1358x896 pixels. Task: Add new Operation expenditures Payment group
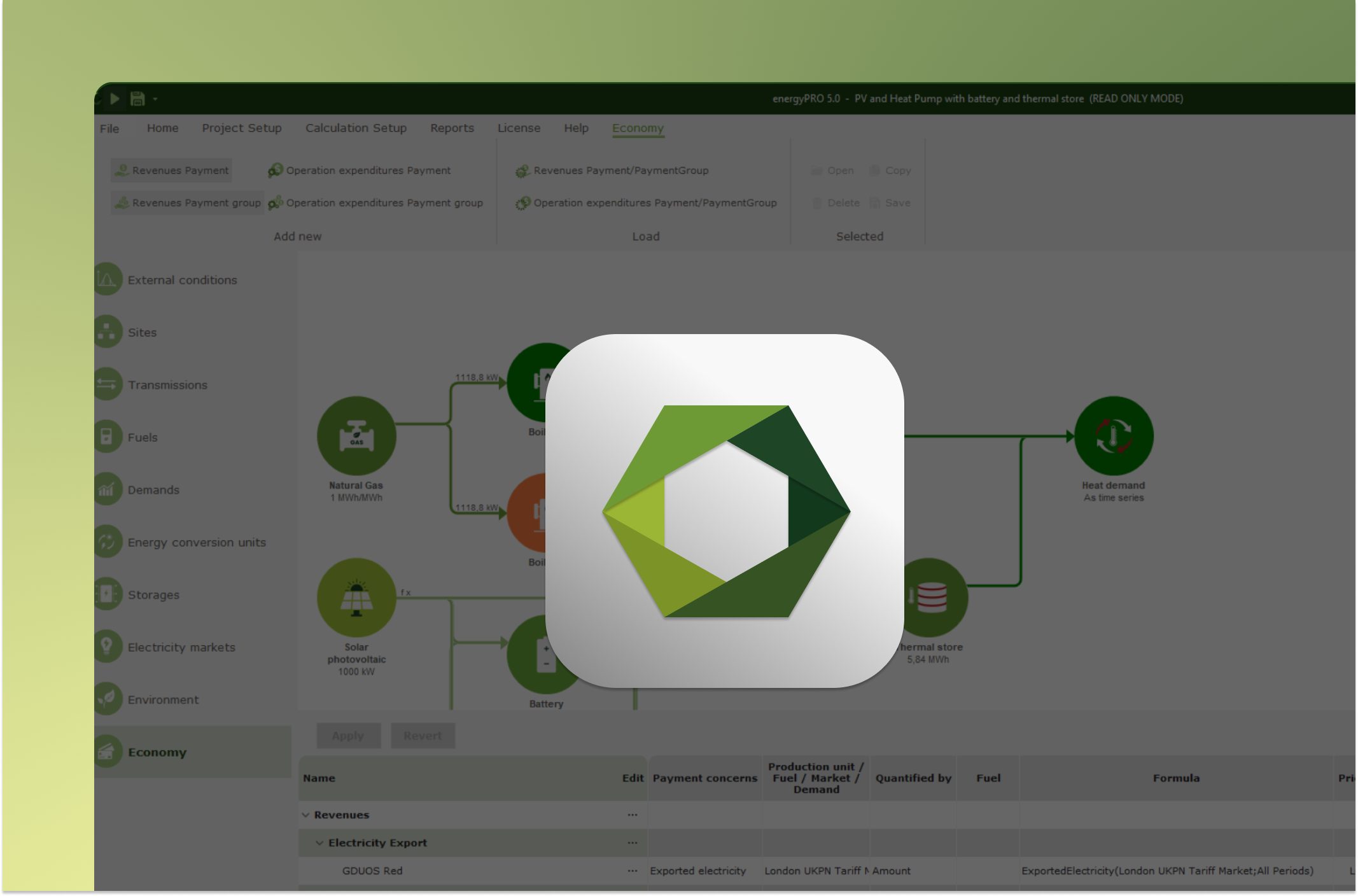[x=375, y=203]
